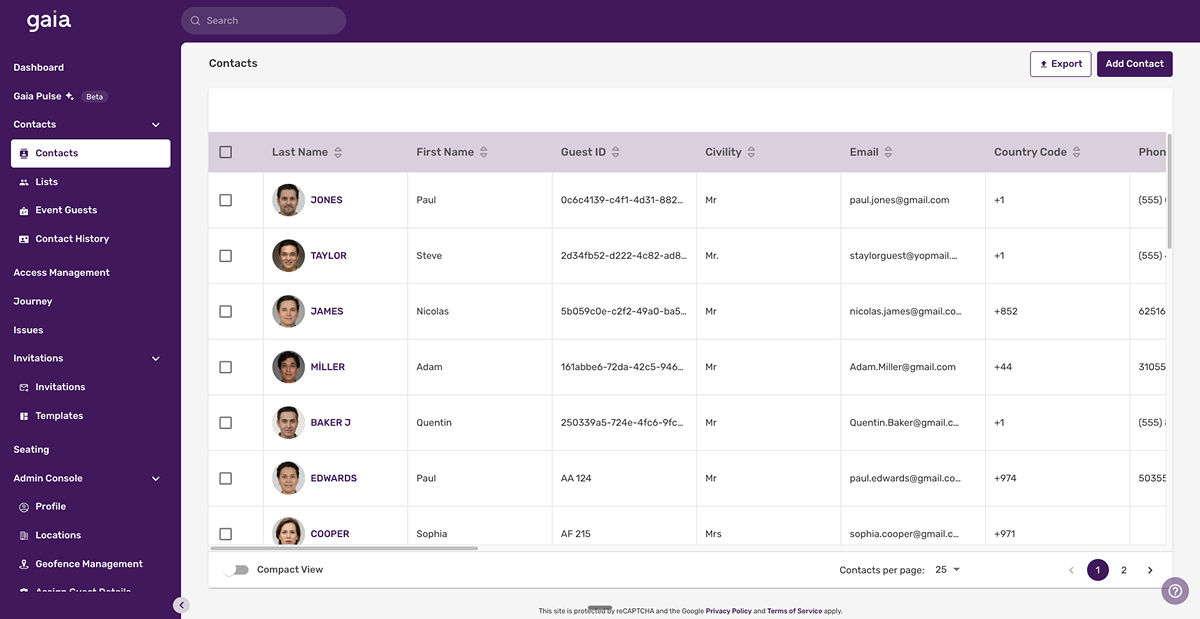Select the Contacts icon in the sidebar
The image size is (1200, 619).
tap(24, 152)
